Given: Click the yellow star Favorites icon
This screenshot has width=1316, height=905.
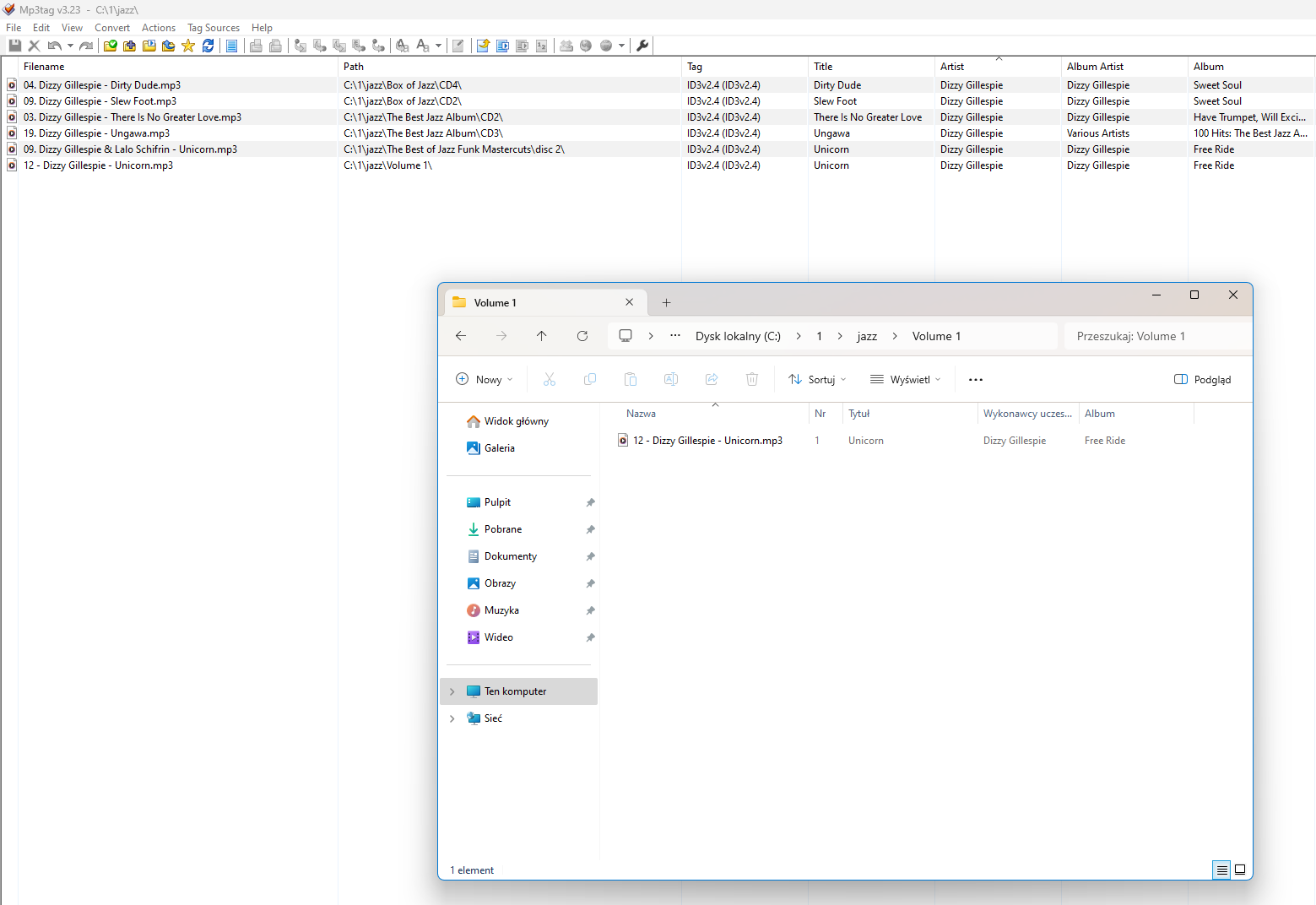Looking at the screenshot, I should (x=187, y=46).
